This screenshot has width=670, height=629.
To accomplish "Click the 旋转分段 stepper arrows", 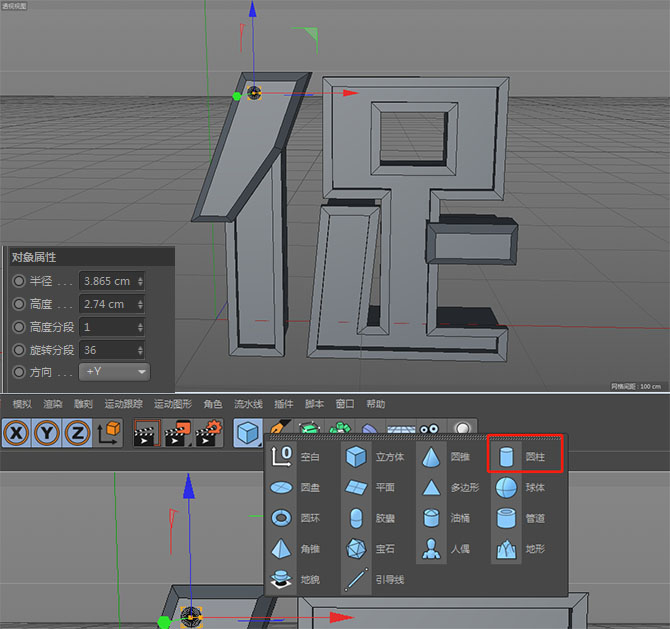I will 140,350.
